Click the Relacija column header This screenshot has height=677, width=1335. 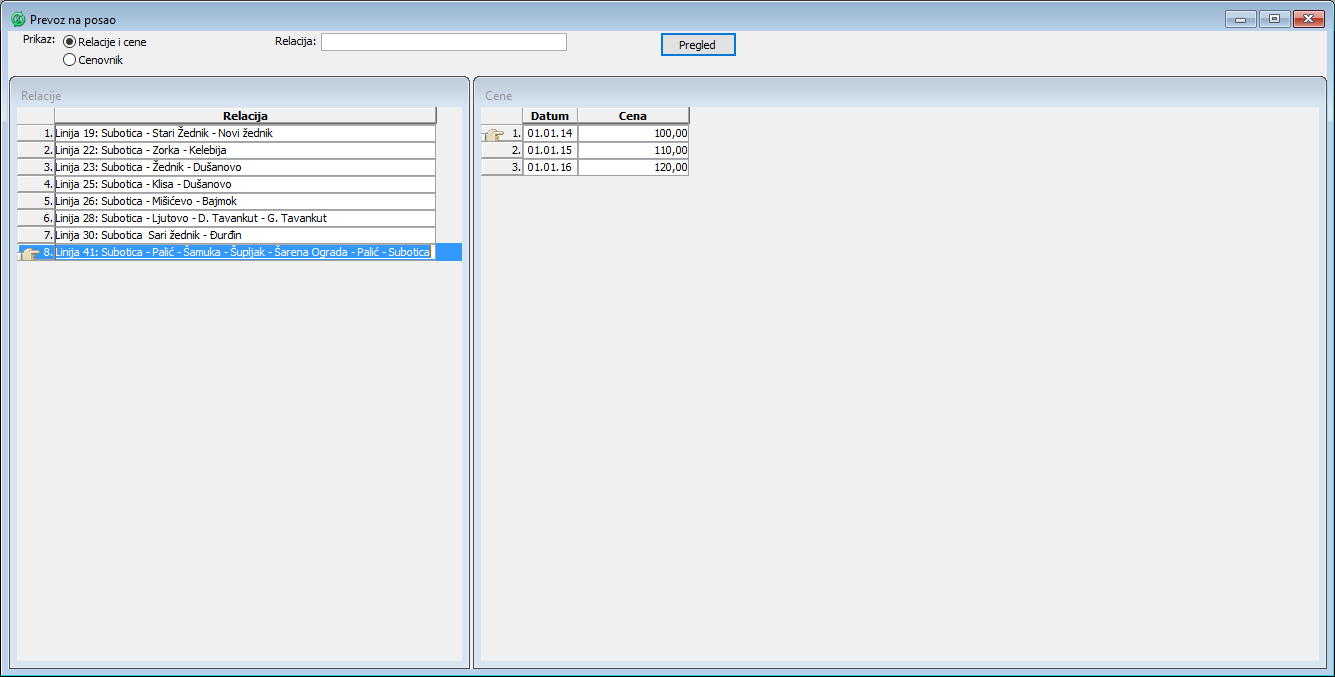[x=245, y=116]
